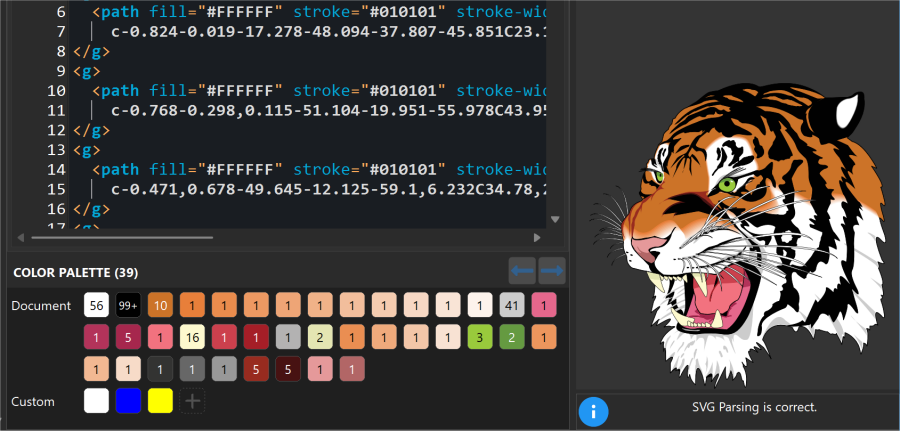Viewport: 900px width, 431px height.
Task: Click the horizontal scrollbar thumb under code
Action: pos(122,237)
